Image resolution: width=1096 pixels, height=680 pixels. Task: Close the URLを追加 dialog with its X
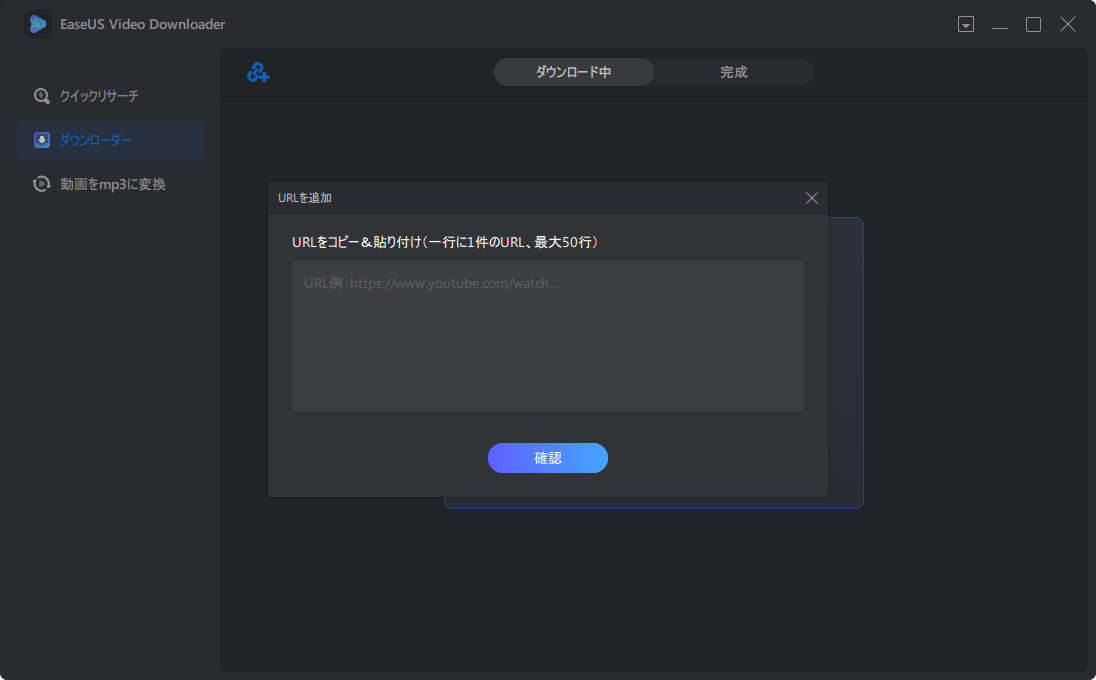(812, 198)
